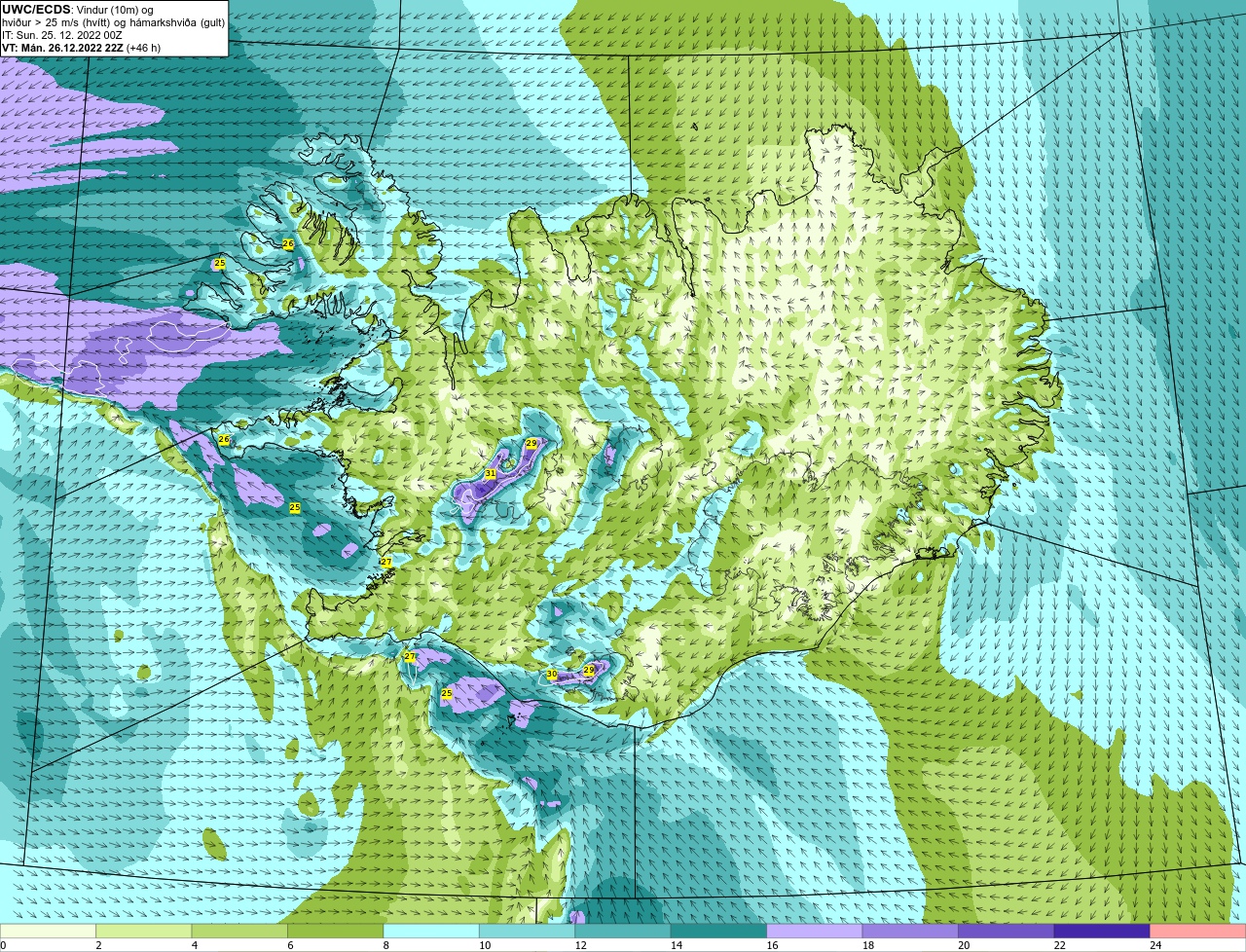Click the legend tick label 24
Viewport: 1246px width, 952px height.
point(1154,945)
